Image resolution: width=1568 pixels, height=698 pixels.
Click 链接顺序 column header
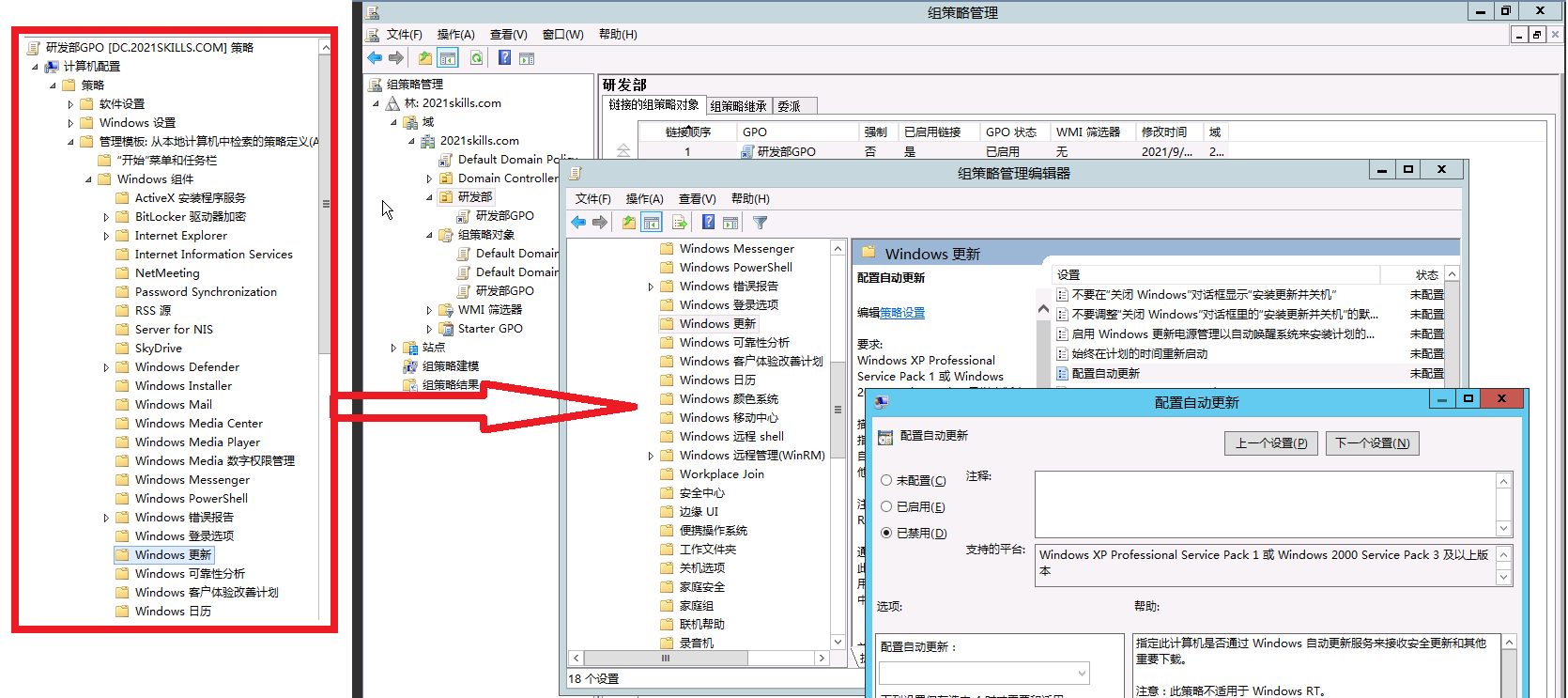point(688,132)
